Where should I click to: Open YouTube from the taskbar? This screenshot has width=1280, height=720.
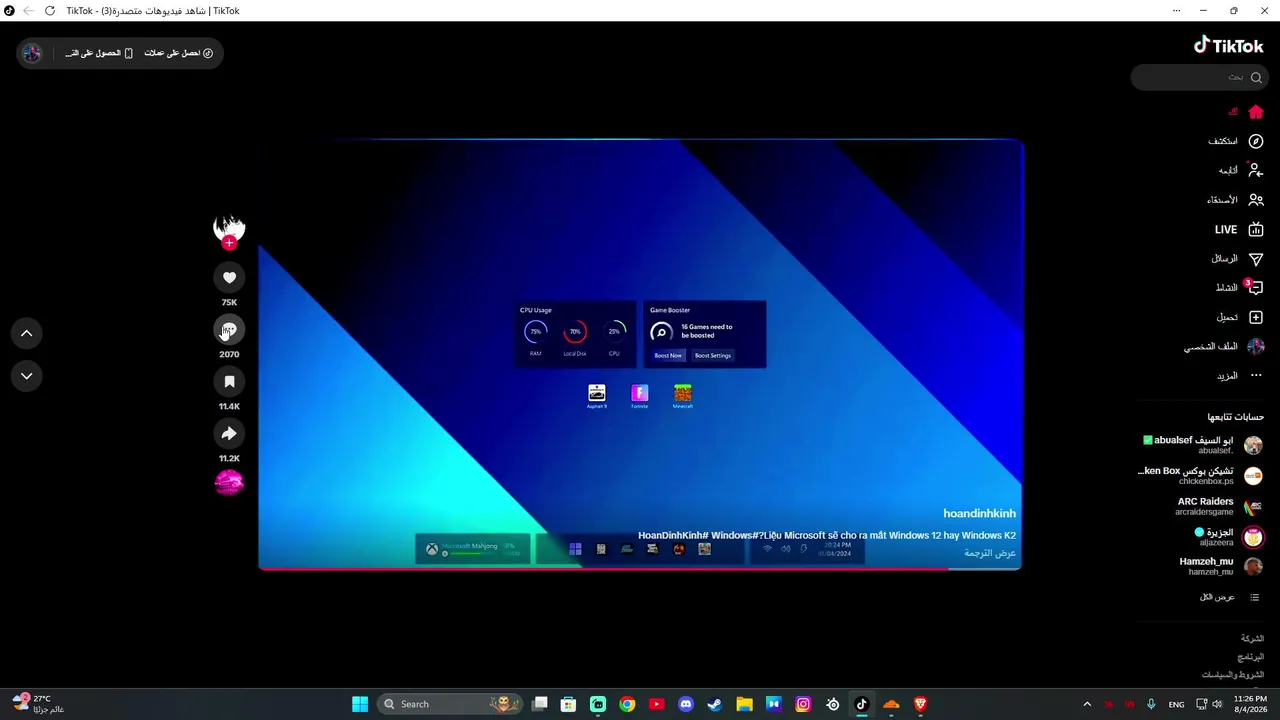click(656, 704)
